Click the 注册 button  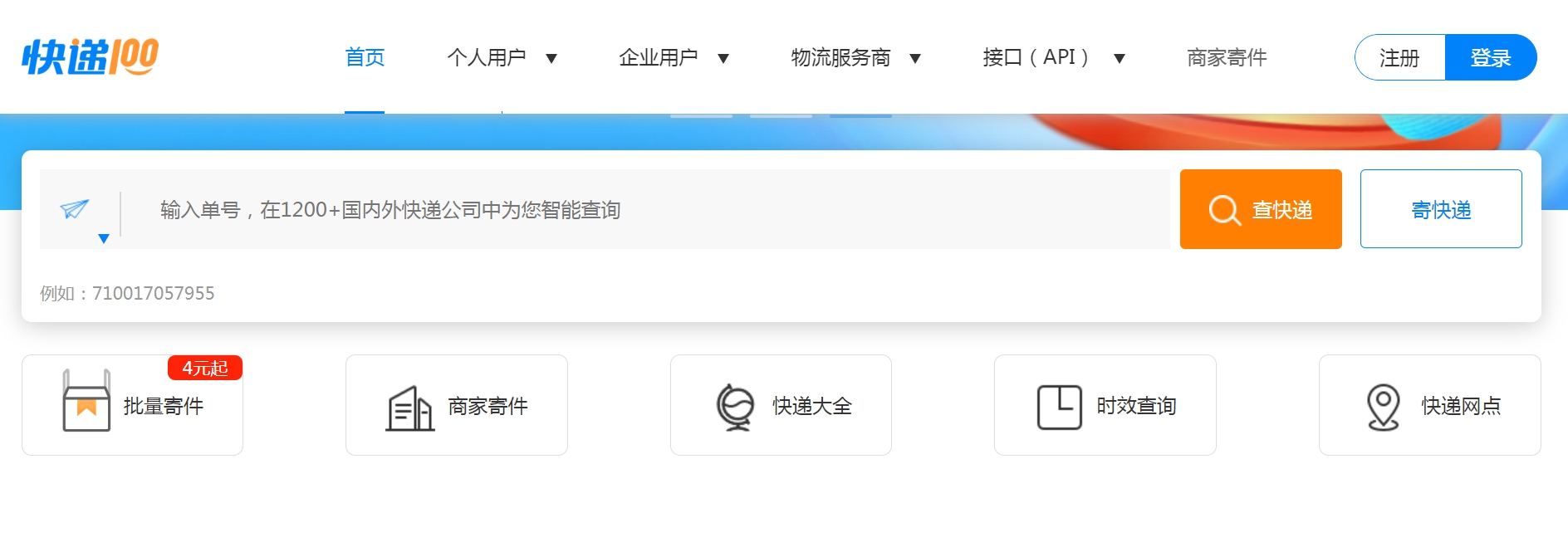click(1400, 57)
